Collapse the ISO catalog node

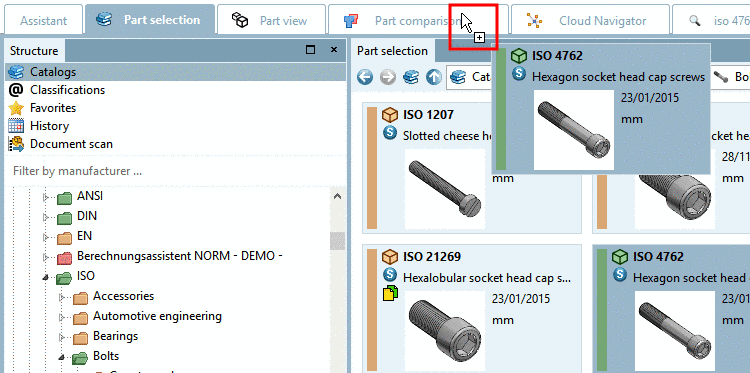[x=46, y=277]
